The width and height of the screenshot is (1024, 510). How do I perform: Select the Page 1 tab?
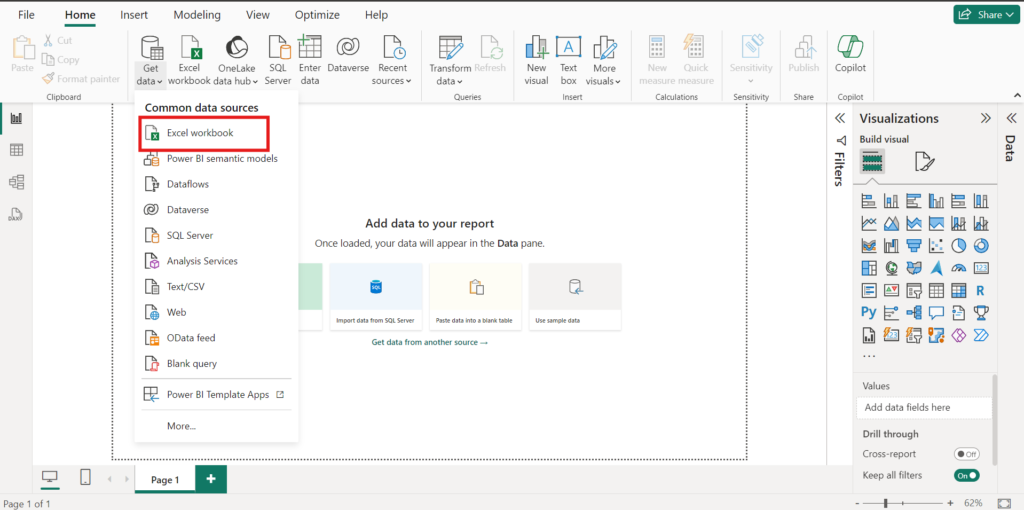click(165, 479)
